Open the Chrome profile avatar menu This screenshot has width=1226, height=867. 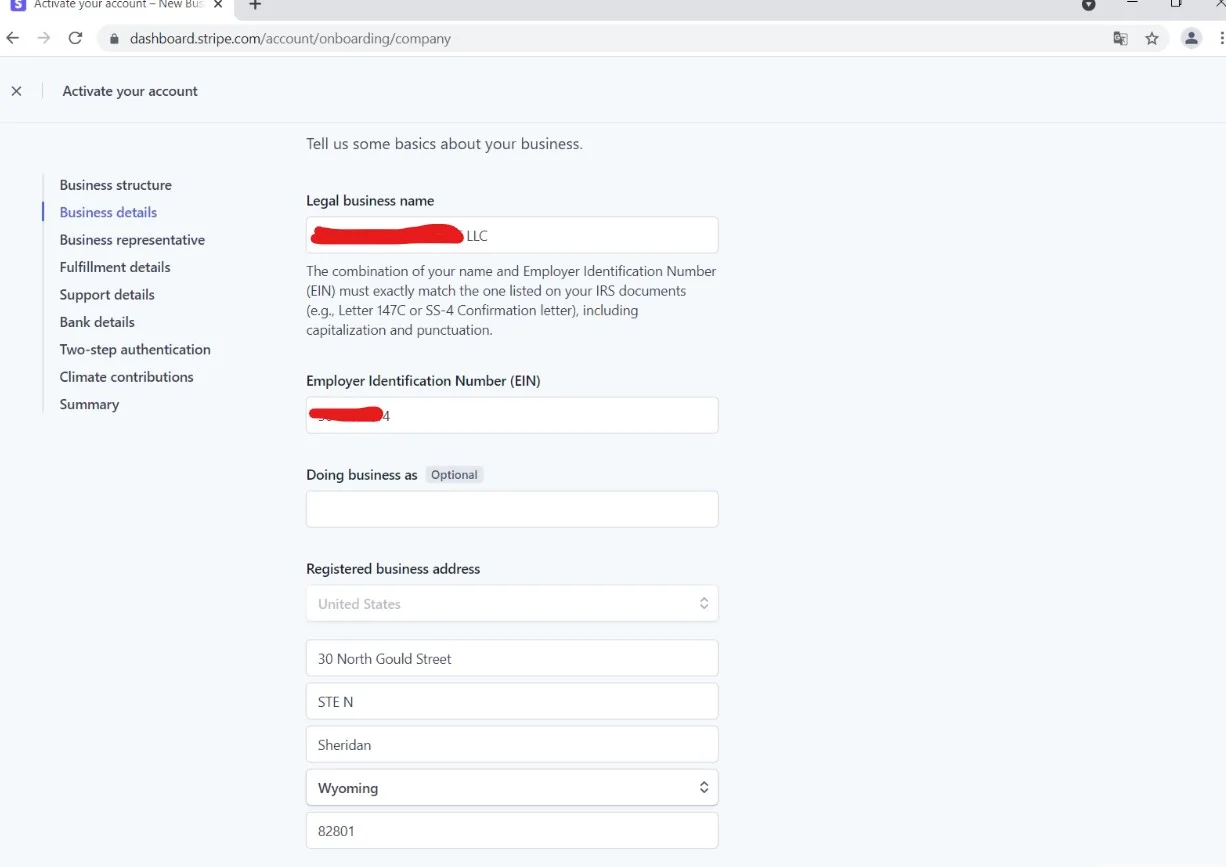tap(1191, 38)
